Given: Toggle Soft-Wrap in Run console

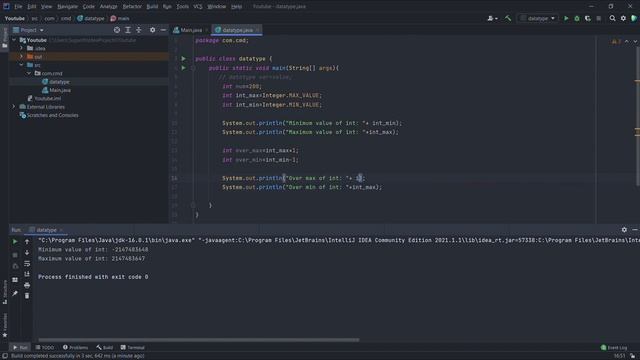Looking at the screenshot, I should tap(27, 264).
